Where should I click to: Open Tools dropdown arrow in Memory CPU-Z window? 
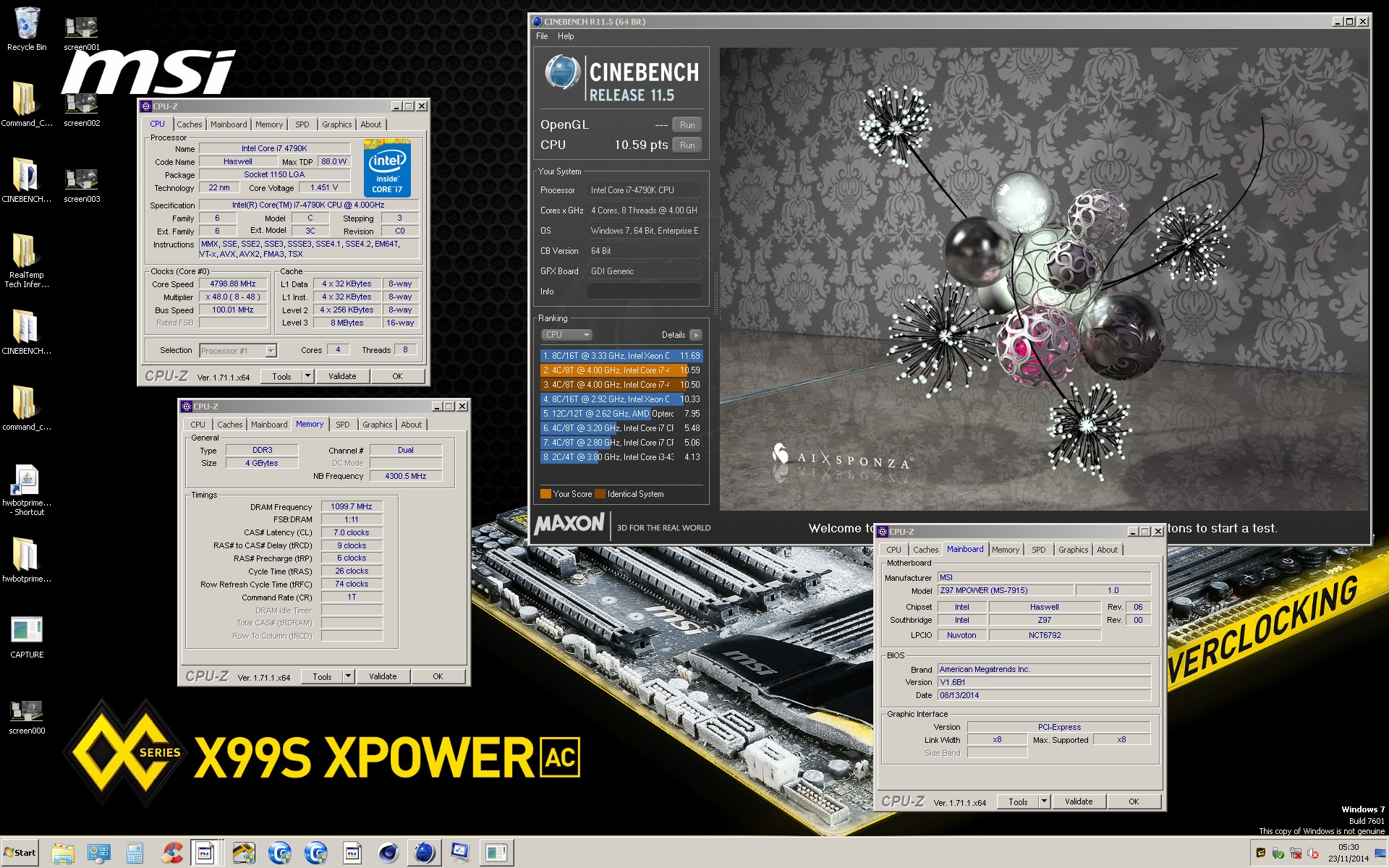pyautogui.click(x=348, y=676)
